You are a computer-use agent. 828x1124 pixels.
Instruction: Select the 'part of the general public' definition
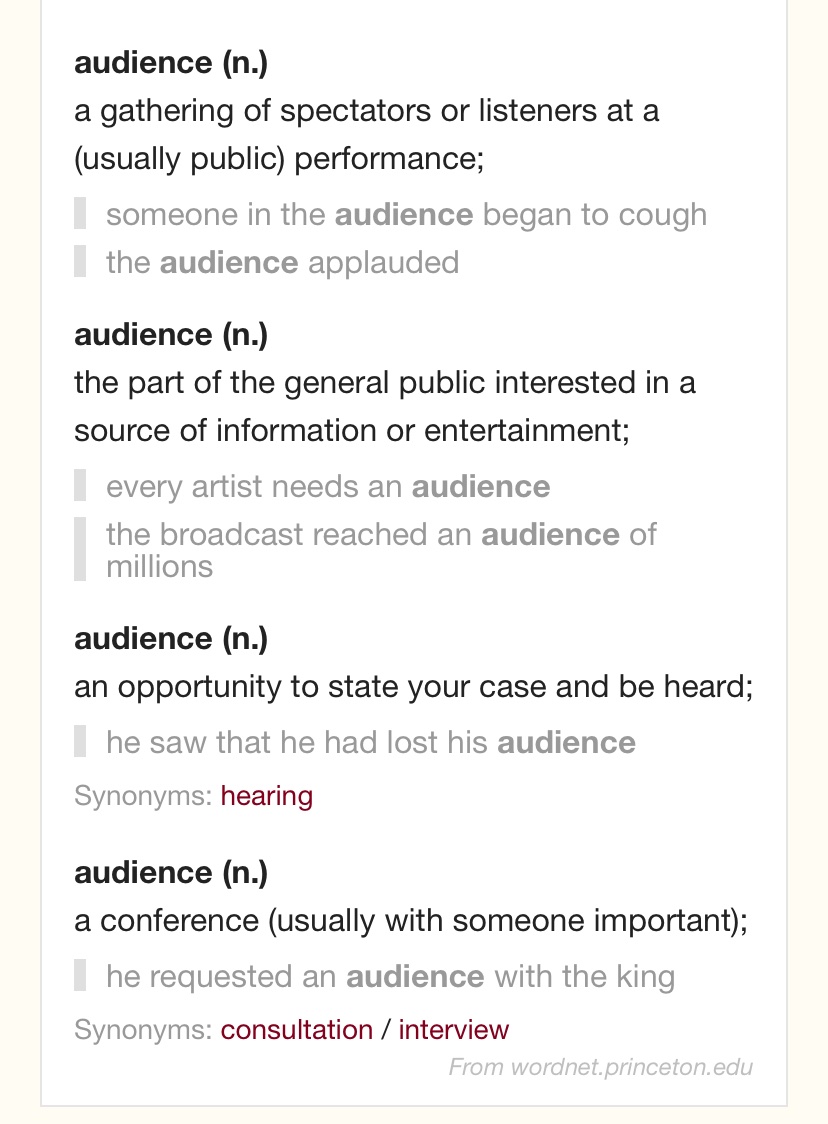tap(384, 406)
